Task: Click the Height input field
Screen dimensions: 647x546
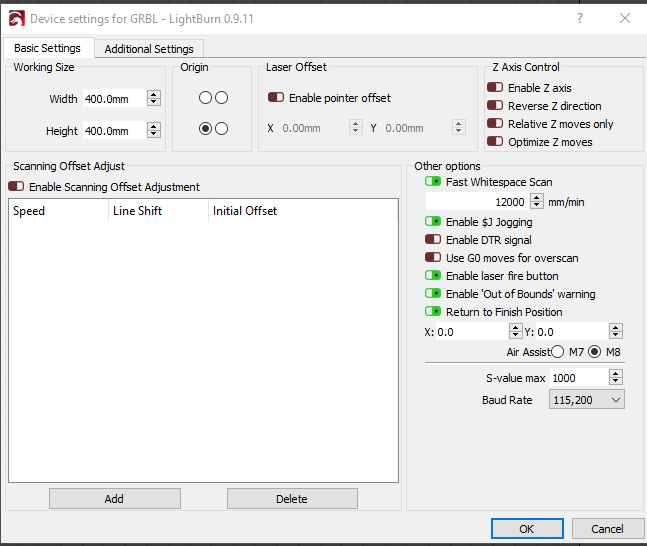Action: click(x=114, y=131)
